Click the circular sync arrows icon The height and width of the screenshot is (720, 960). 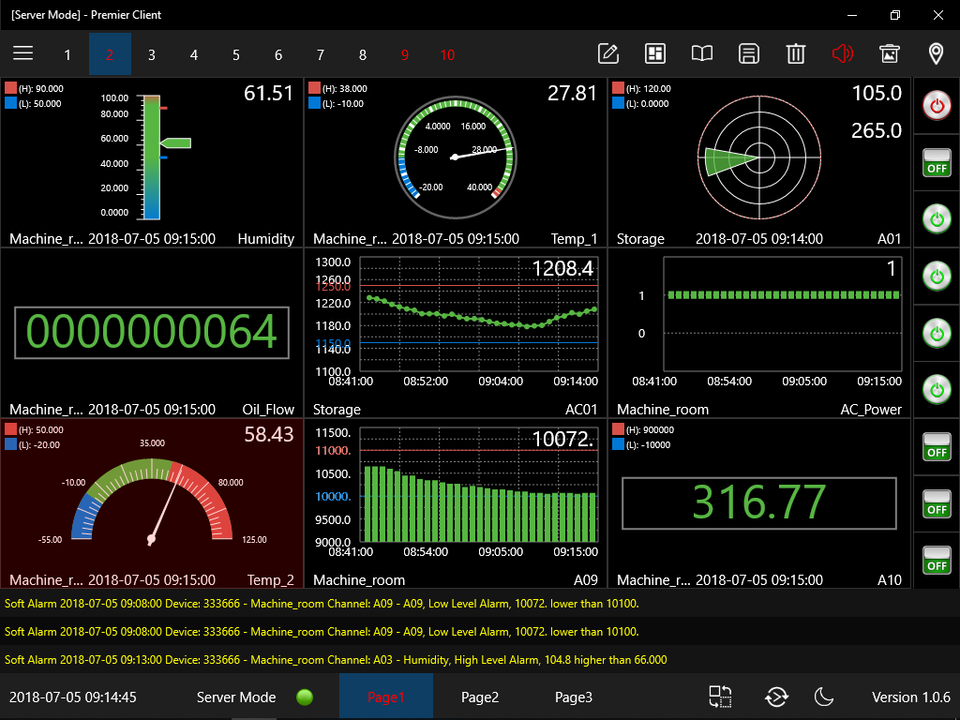coord(776,697)
